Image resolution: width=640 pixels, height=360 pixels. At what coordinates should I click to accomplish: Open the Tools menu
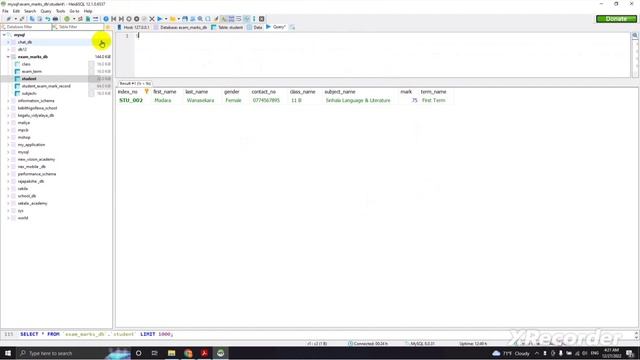(60, 11)
